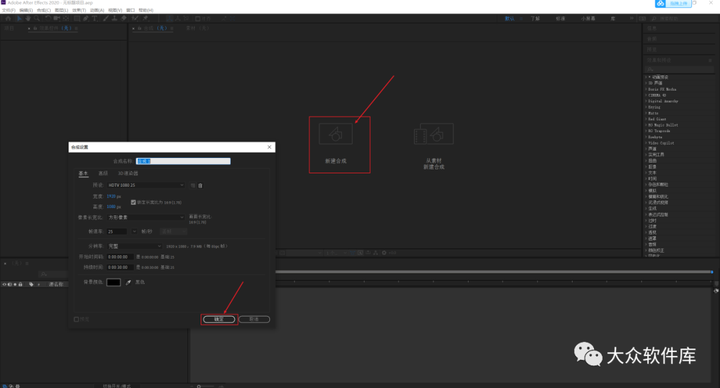Click the timeline work area bar
720x388 pixels.
(x=494, y=272)
